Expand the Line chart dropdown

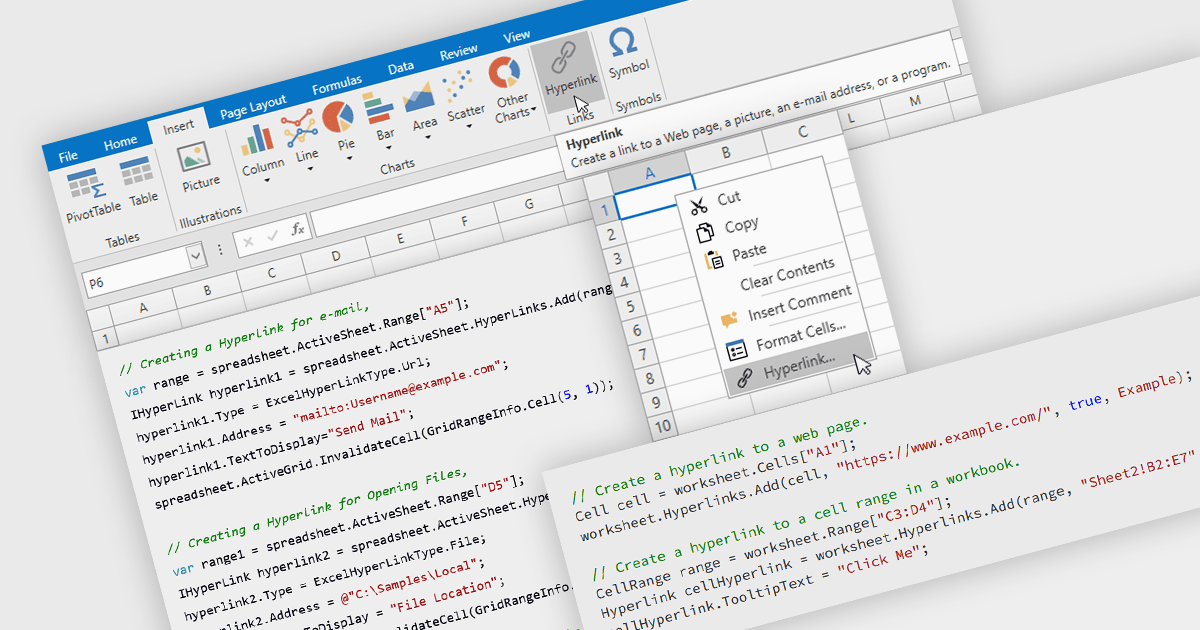pyautogui.click(x=311, y=169)
